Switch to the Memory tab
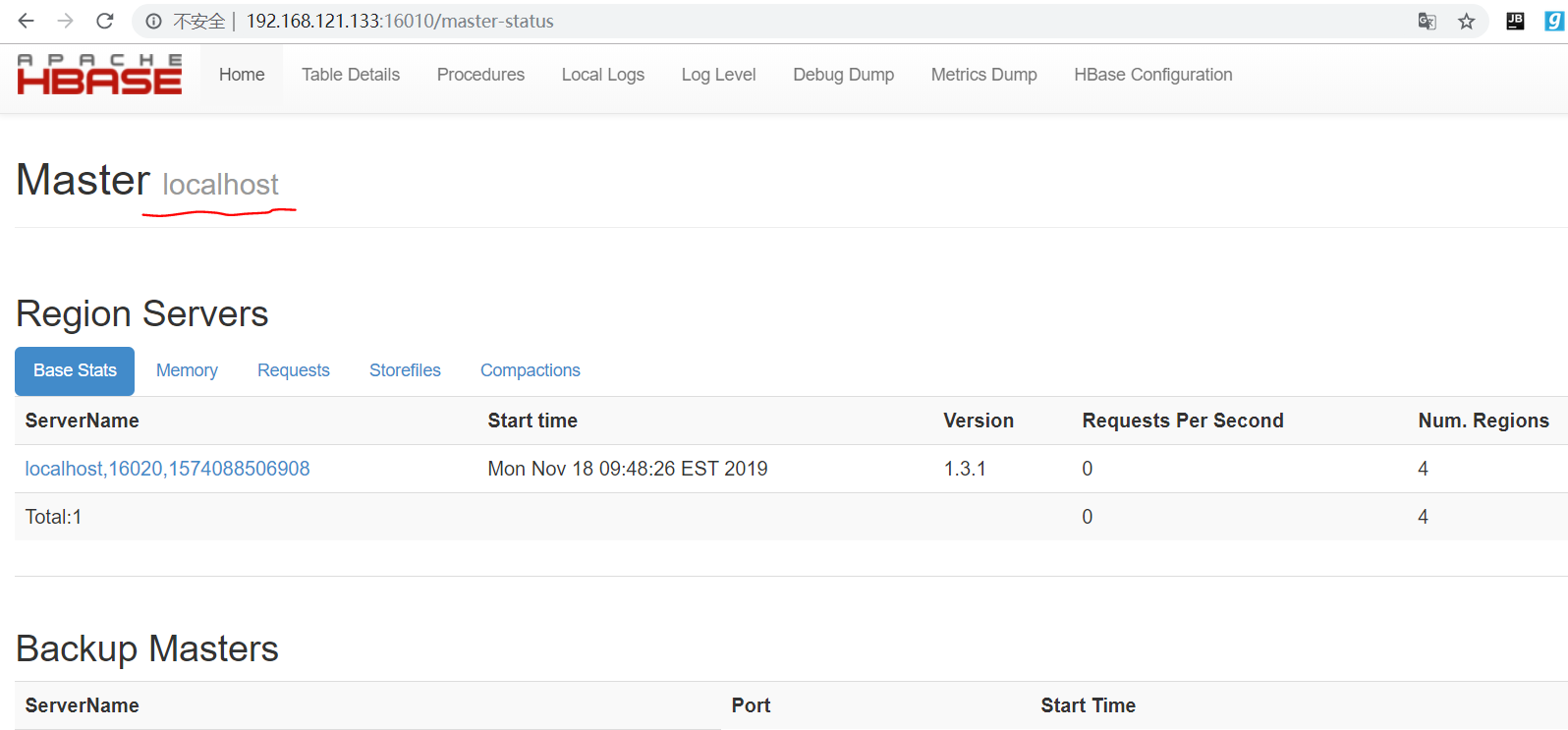This screenshot has width=1568, height=730. (187, 370)
